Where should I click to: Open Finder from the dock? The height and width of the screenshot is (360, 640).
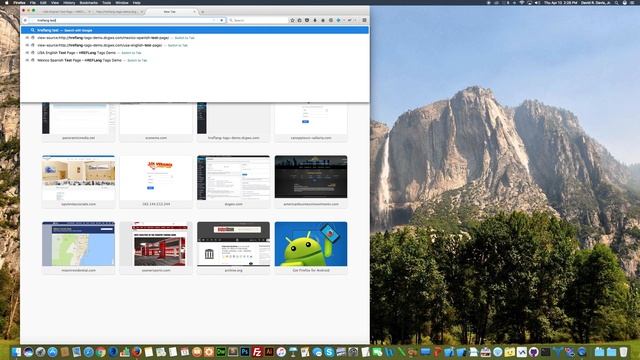coord(16,352)
